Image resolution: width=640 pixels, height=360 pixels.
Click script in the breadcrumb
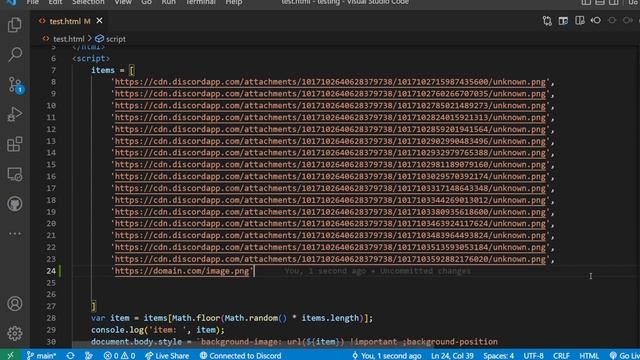(116, 39)
